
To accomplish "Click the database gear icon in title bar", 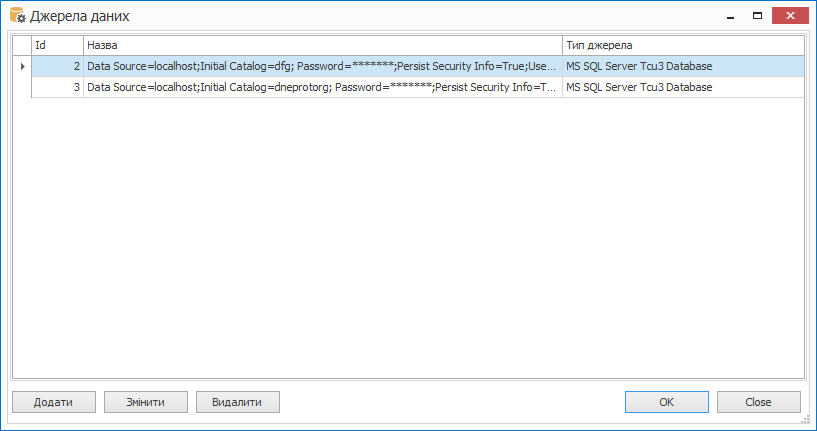I will [18, 16].
